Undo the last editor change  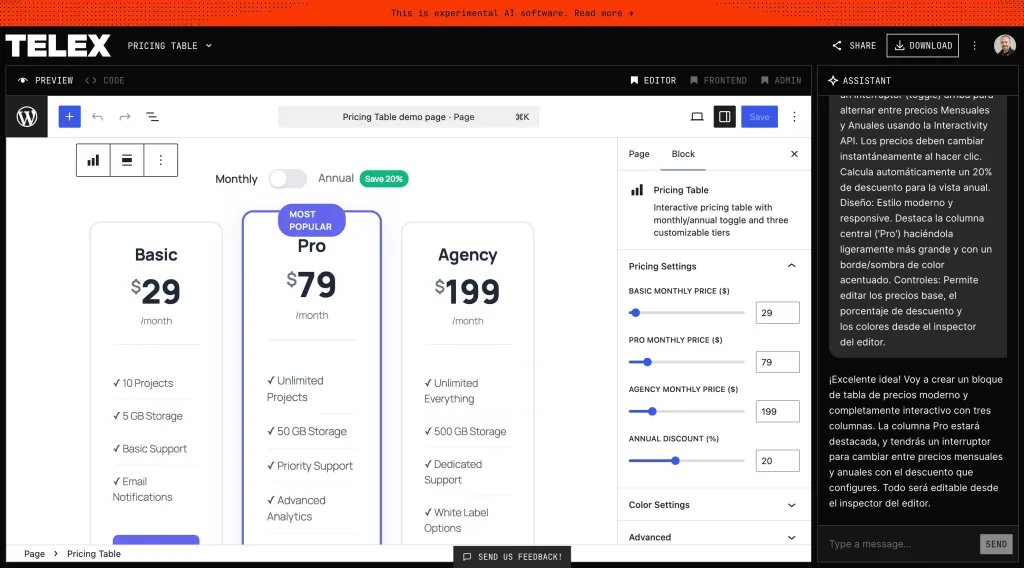[97, 117]
